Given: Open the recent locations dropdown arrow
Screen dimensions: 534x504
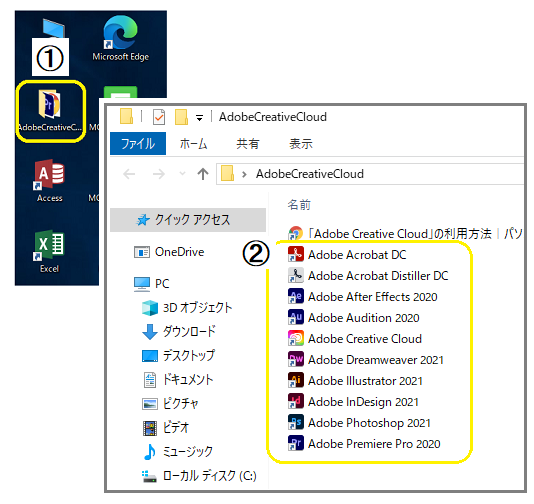Looking at the screenshot, I should pos(183,174).
